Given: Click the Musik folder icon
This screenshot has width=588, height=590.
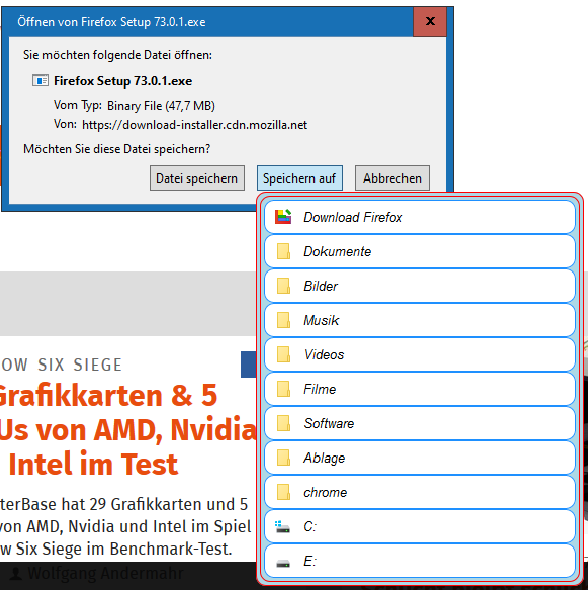Looking at the screenshot, I should tap(283, 320).
